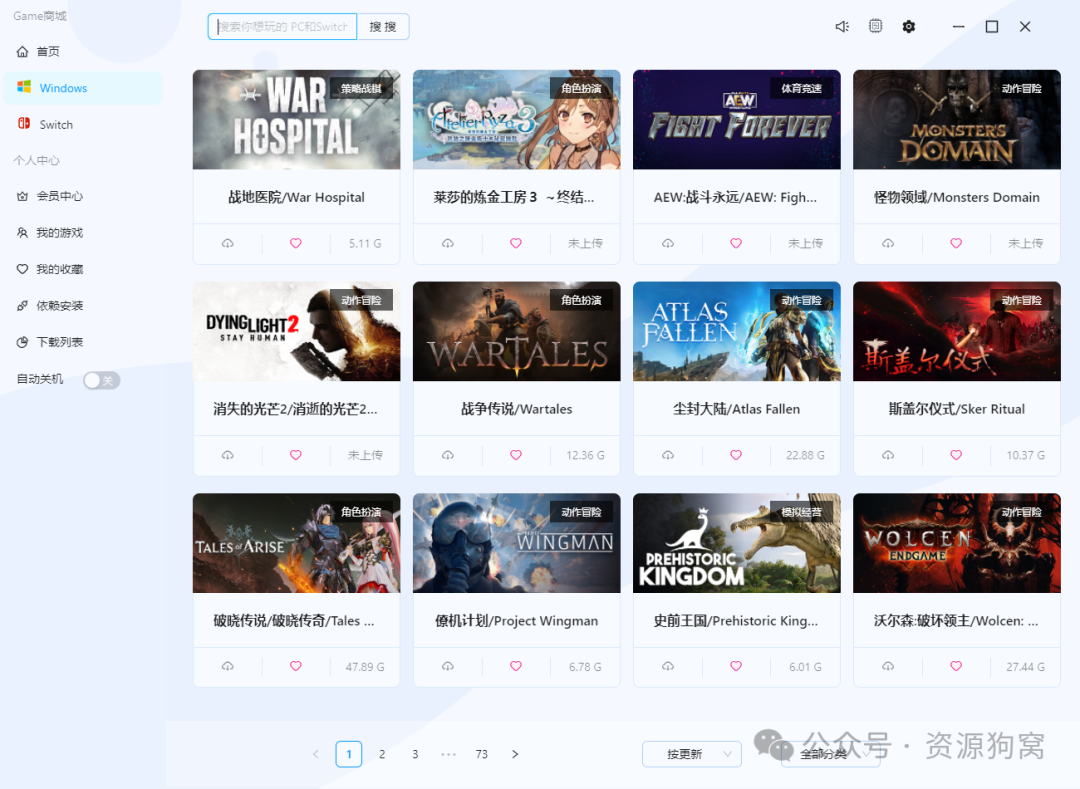This screenshot has width=1080, height=789.
Task: Open 我的收藏 my favorites
Action: pos(83,269)
